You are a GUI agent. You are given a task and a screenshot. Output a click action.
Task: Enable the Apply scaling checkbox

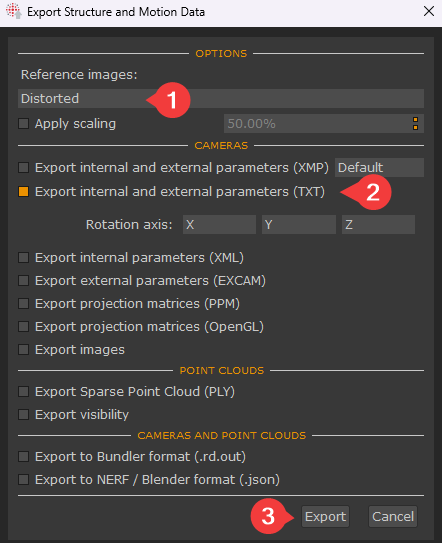tap(24, 124)
